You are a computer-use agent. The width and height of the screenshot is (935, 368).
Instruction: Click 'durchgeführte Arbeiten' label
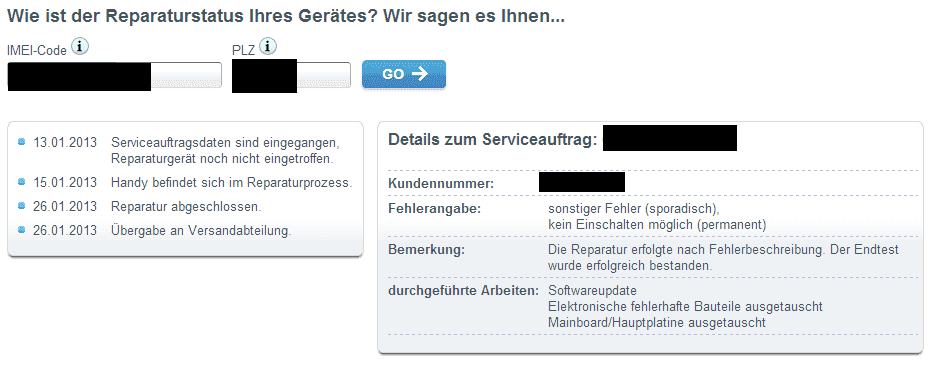464,291
